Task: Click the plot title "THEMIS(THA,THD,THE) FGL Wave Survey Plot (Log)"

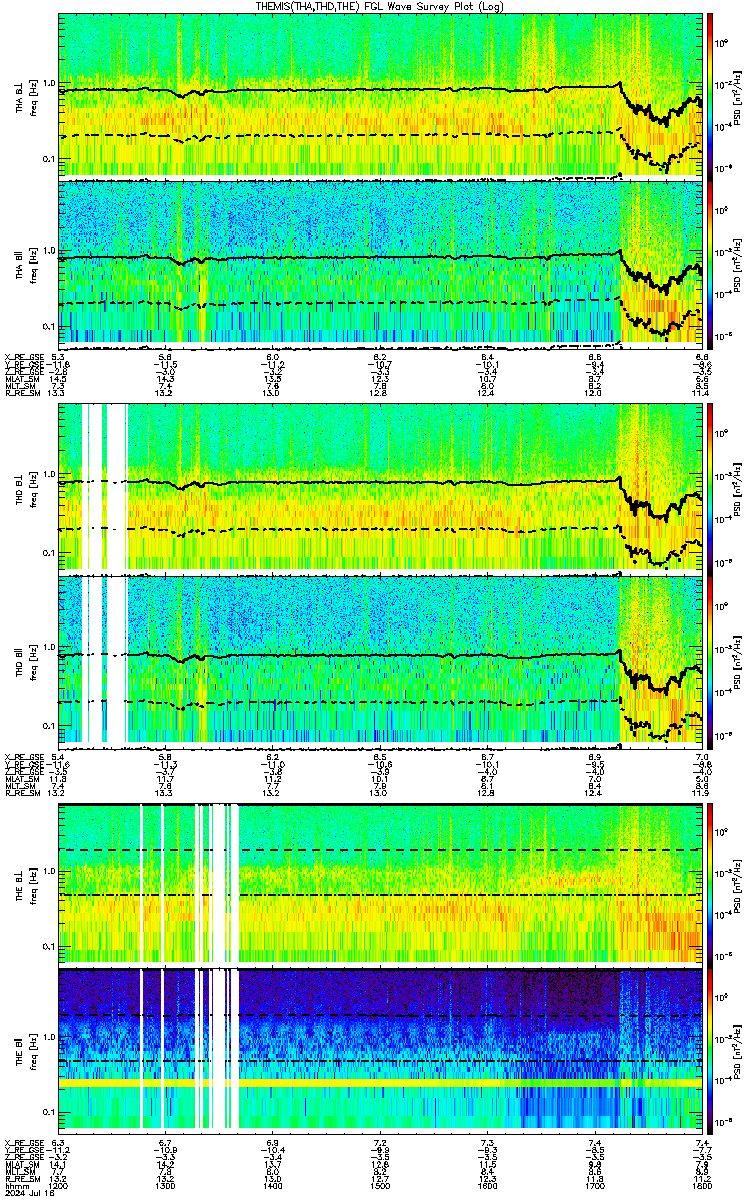Action: point(379,6)
